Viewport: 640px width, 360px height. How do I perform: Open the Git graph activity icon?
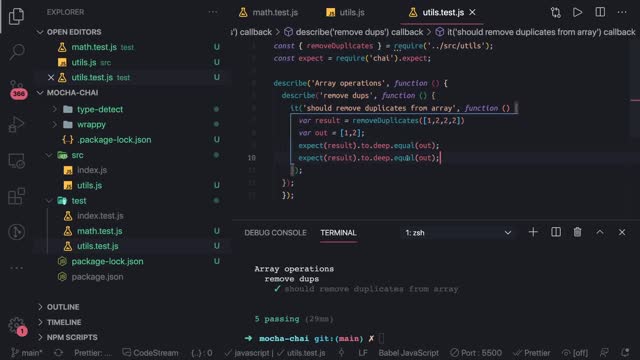(16, 232)
